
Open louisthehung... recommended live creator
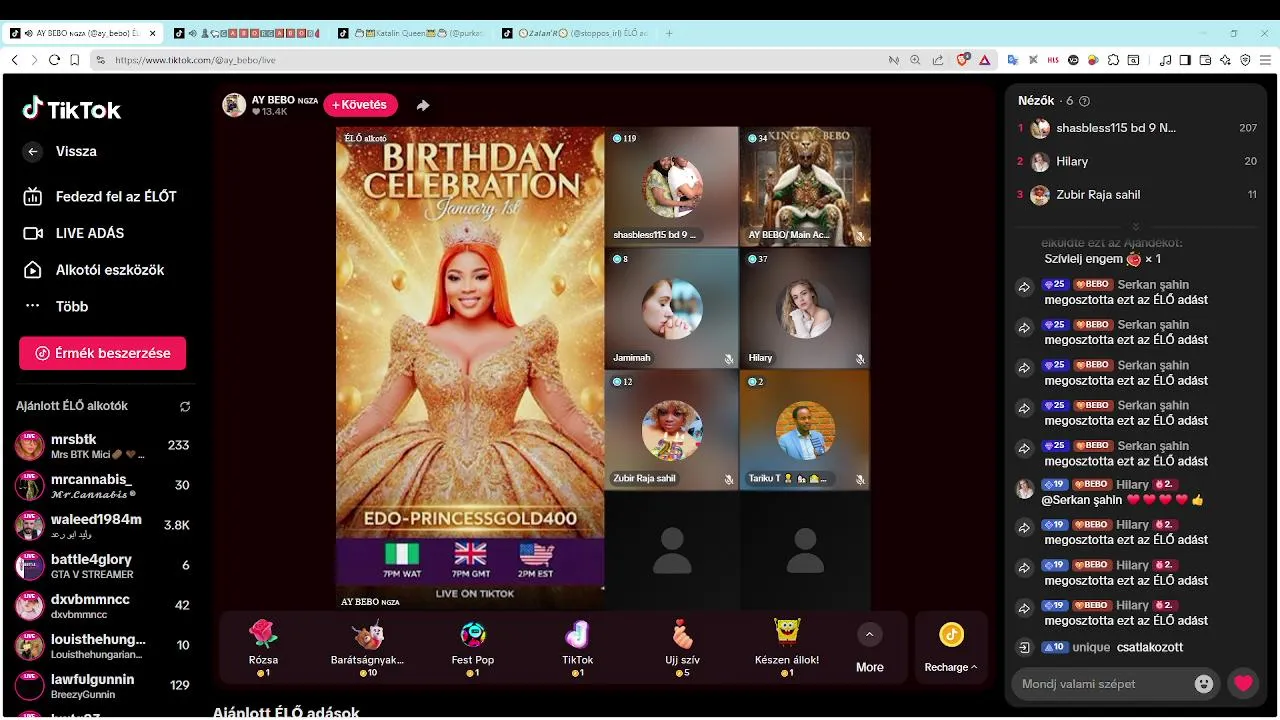click(x=102, y=646)
